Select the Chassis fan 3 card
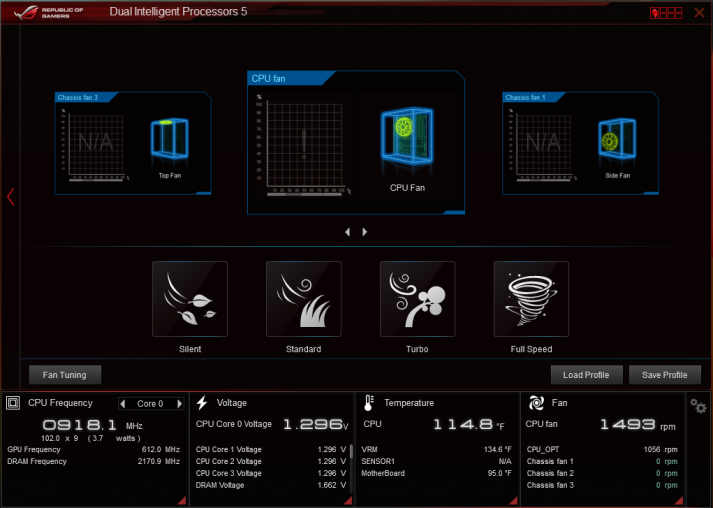This screenshot has height=508, width=713. click(x=133, y=143)
